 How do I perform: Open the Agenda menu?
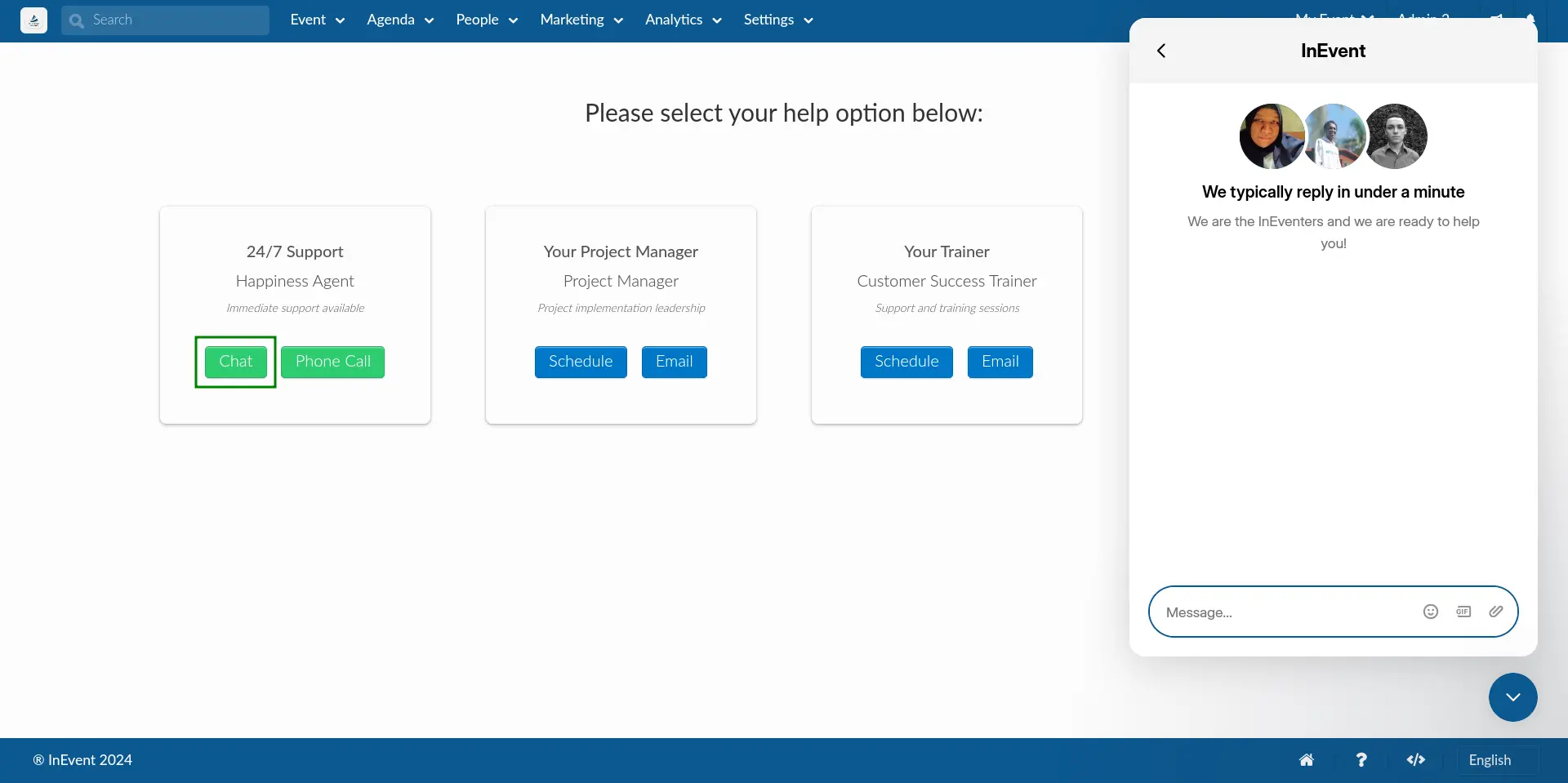tap(399, 20)
